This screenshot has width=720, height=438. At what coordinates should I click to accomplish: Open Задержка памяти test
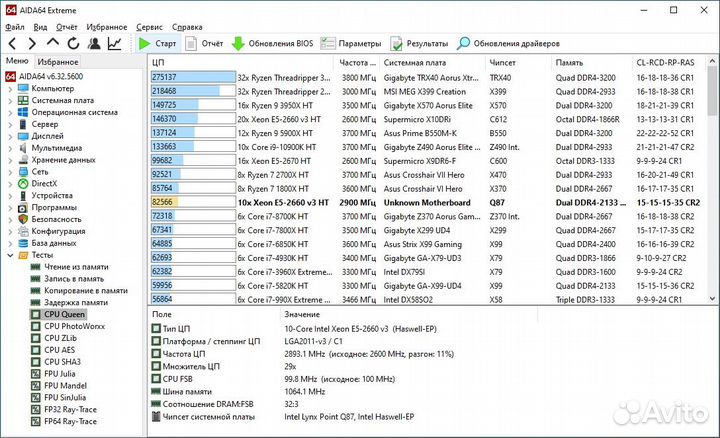[x=69, y=303]
